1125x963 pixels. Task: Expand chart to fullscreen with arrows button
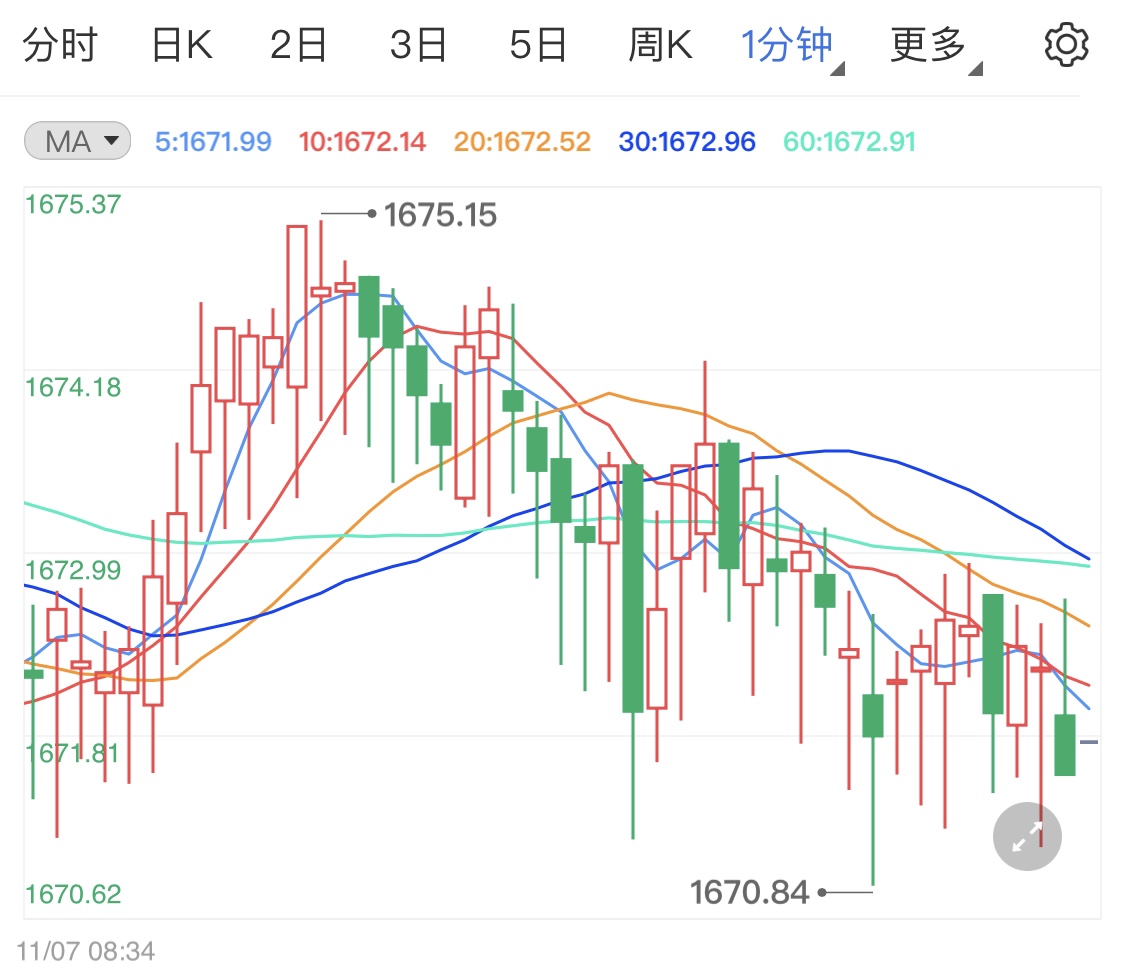coord(1027,836)
